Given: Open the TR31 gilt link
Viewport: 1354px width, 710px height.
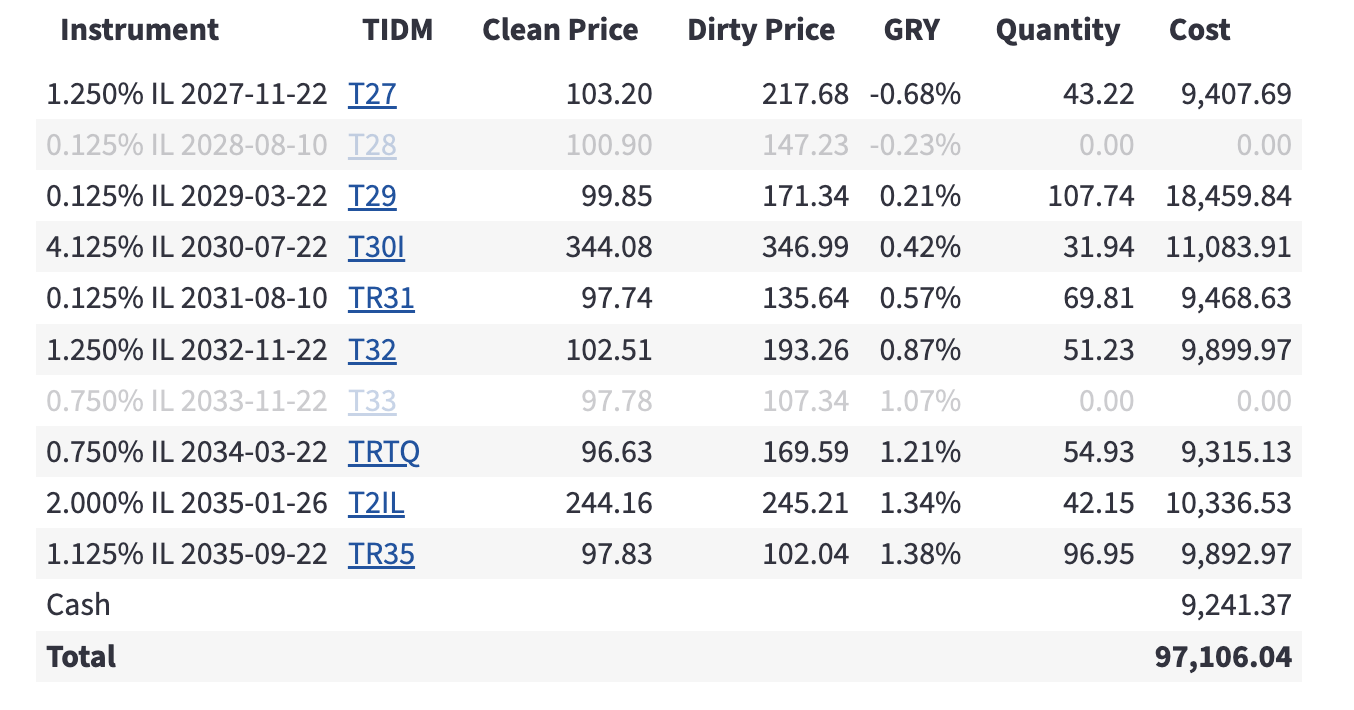Looking at the screenshot, I should (x=381, y=299).
